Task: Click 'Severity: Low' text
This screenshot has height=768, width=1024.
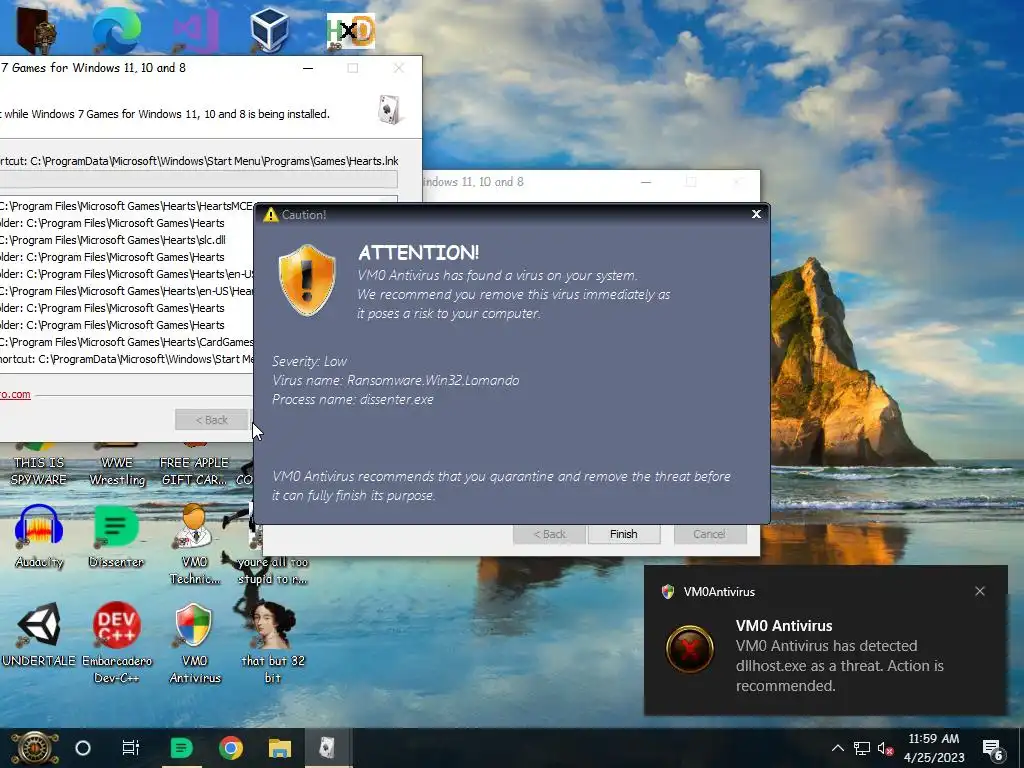Action: point(309,361)
